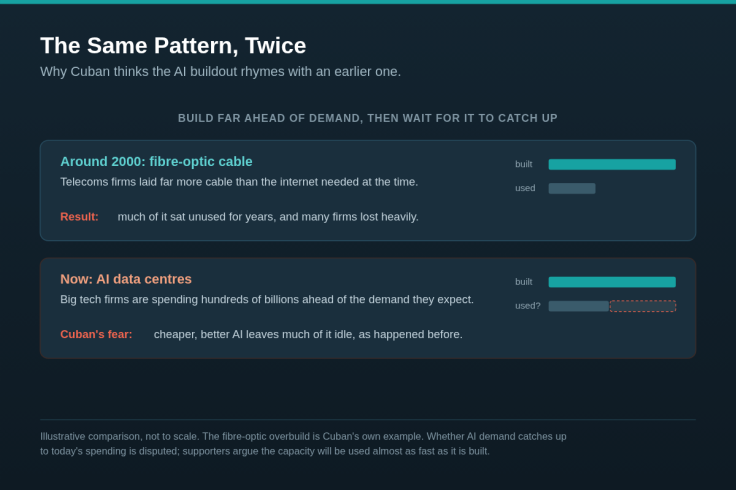This screenshot has height=490, width=736.
Task: Select the 'built' label in the fibre-optic card
Action: pyautogui.click(x=524, y=164)
